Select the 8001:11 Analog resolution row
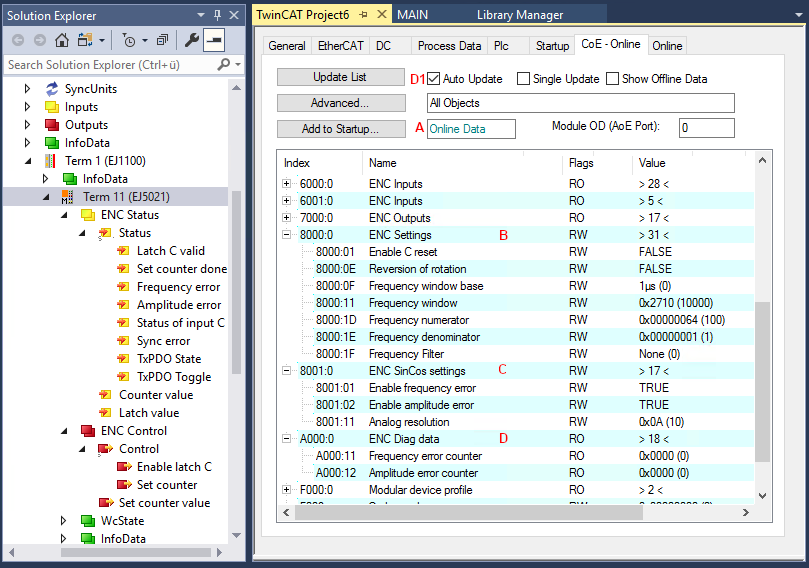 click(x=517, y=422)
